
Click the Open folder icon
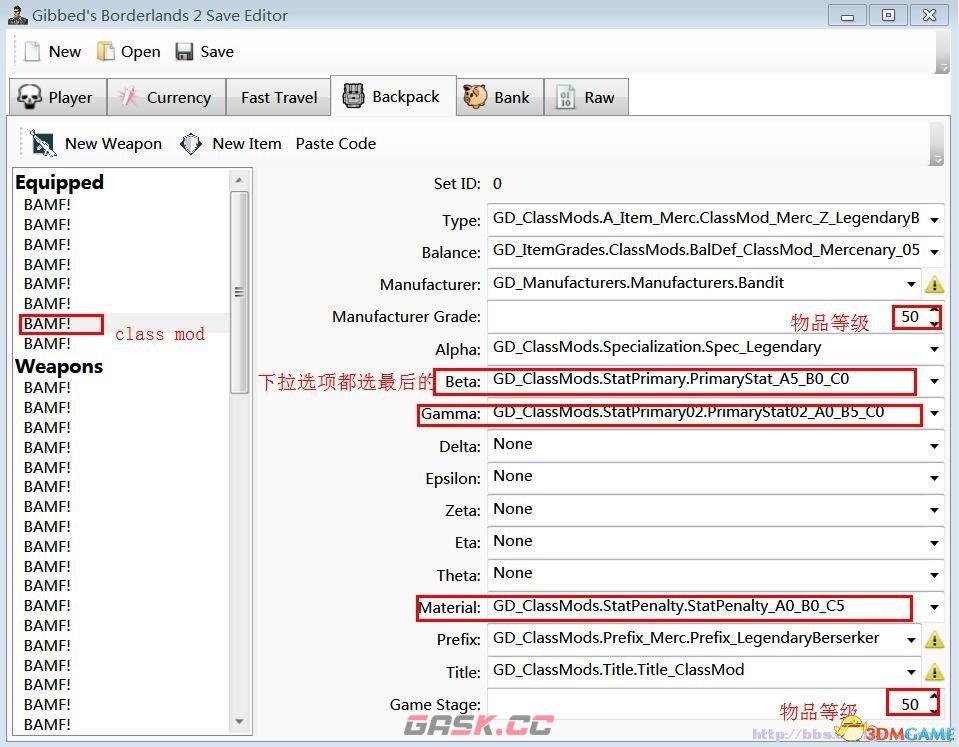pyautogui.click(x=105, y=51)
